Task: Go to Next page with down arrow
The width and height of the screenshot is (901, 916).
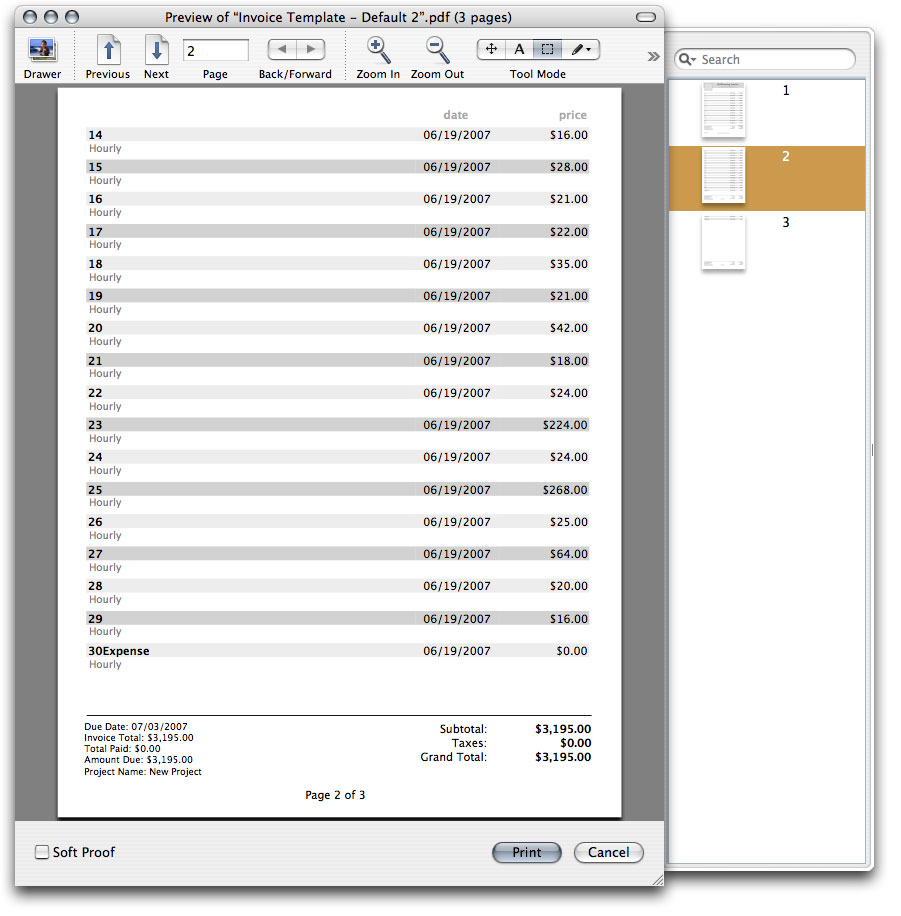Action: (x=157, y=50)
